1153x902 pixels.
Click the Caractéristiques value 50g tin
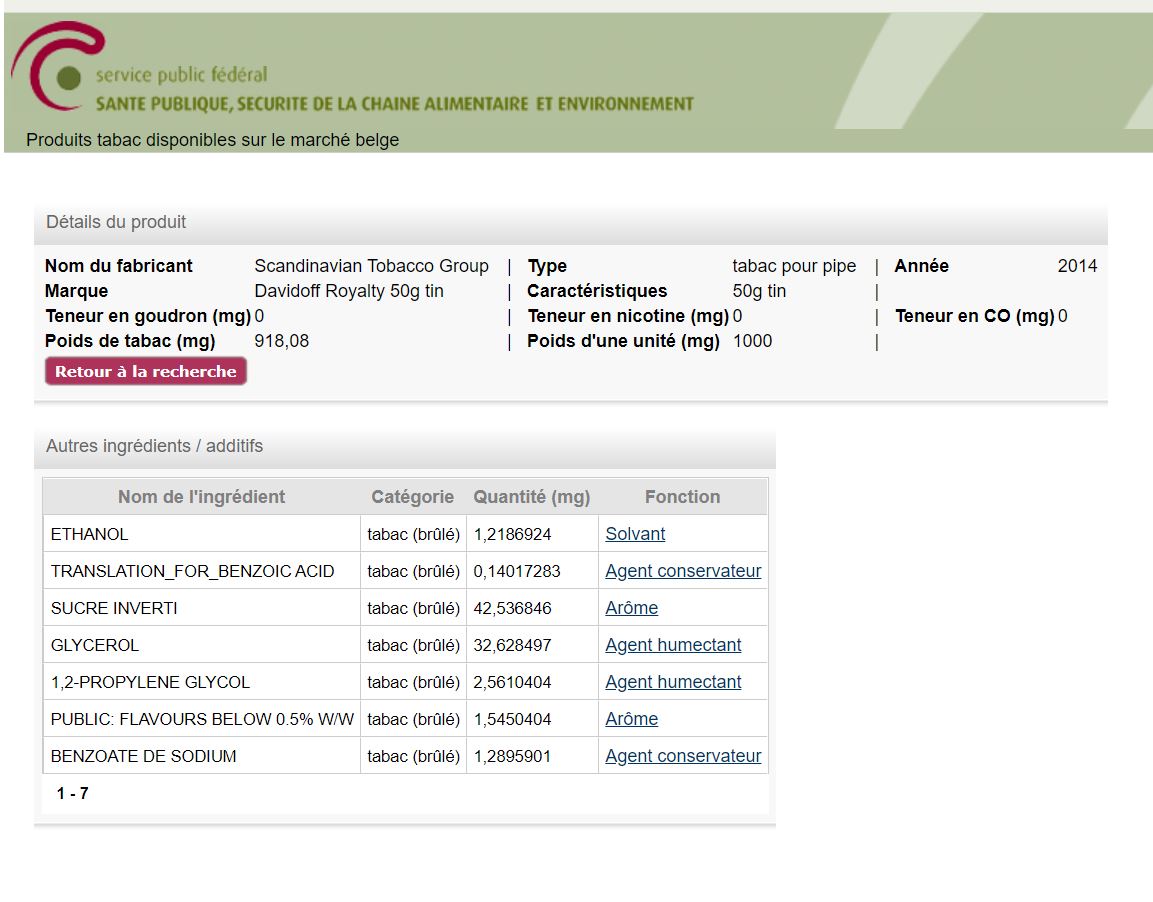pyautogui.click(x=760, y=291)
